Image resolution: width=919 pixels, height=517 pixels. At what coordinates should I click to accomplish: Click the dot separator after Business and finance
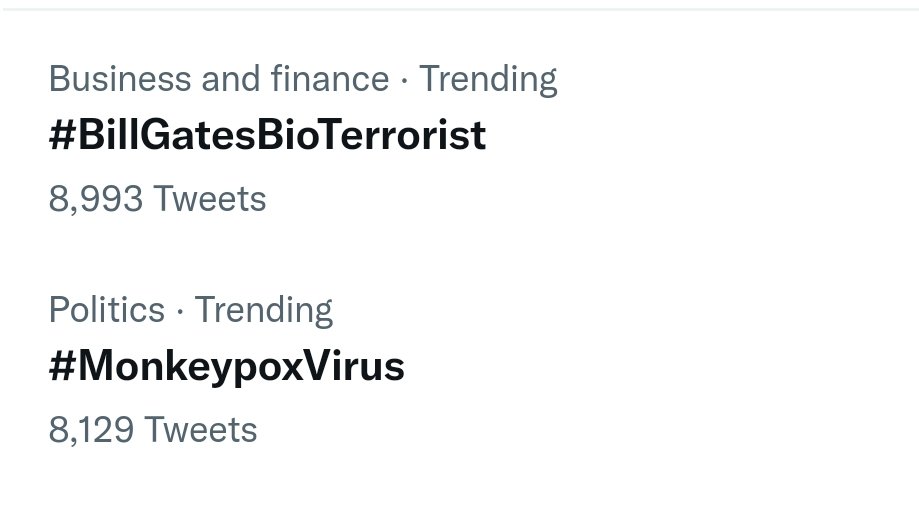coord(404,80)
